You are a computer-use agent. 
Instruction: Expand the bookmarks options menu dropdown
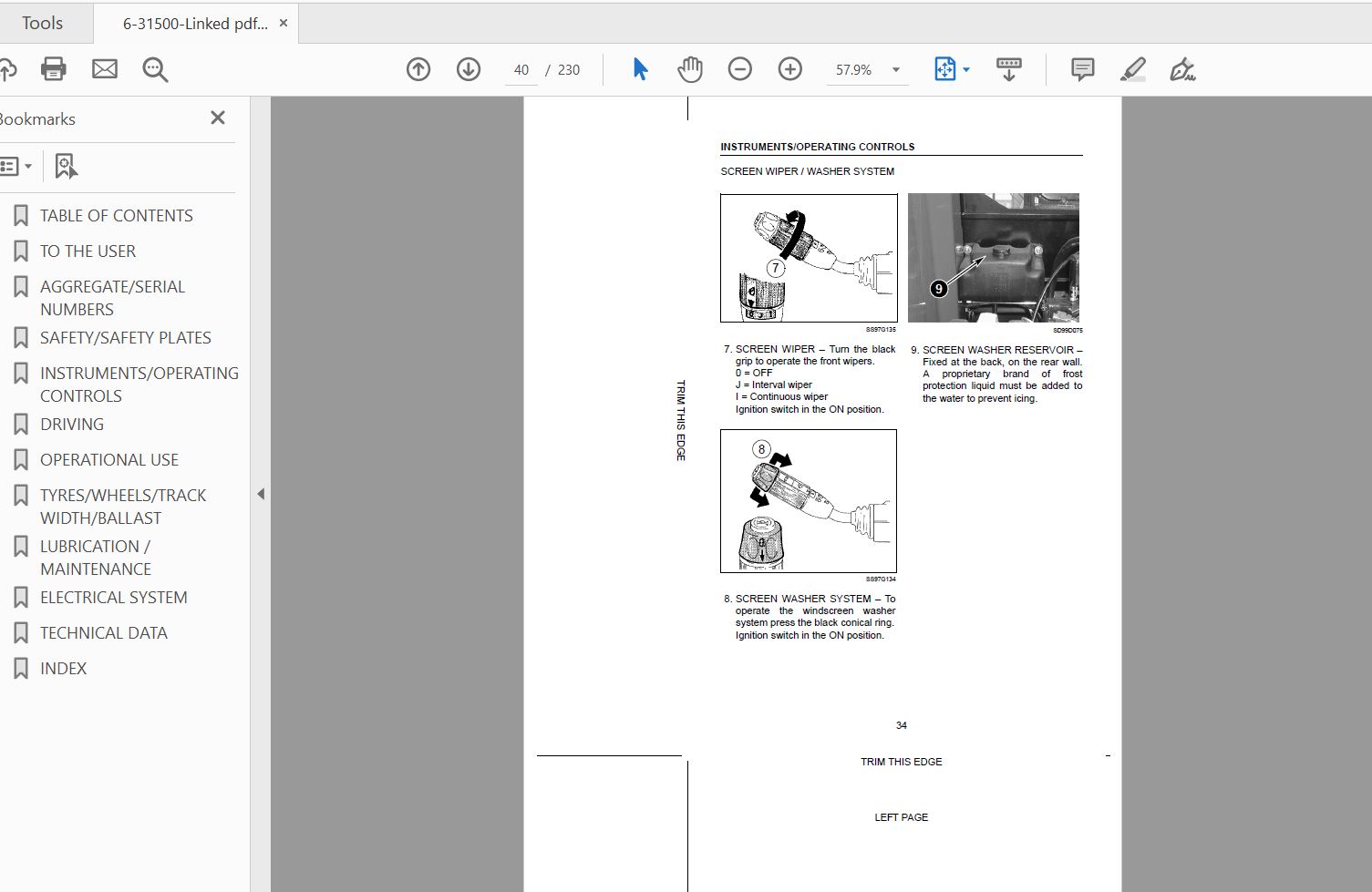tap(16, 167)
